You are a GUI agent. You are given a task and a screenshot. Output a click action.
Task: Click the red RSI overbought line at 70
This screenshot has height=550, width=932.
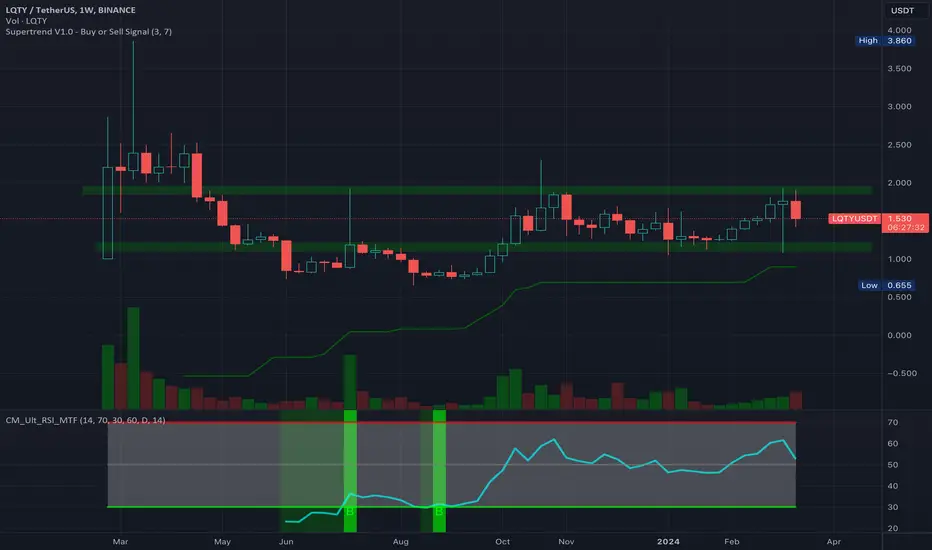click(x=452, y=422)
